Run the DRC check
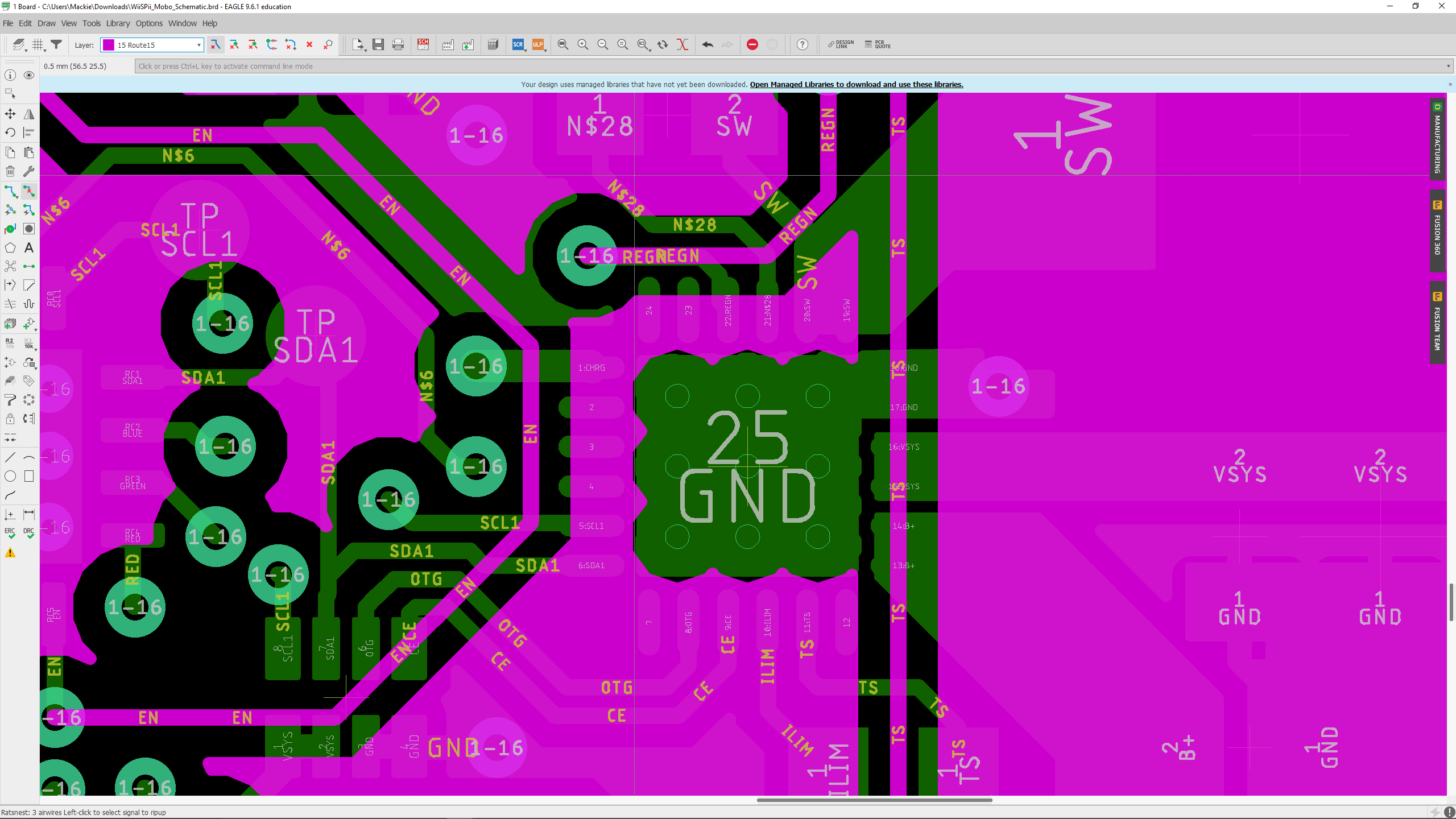 coord(29,533)
